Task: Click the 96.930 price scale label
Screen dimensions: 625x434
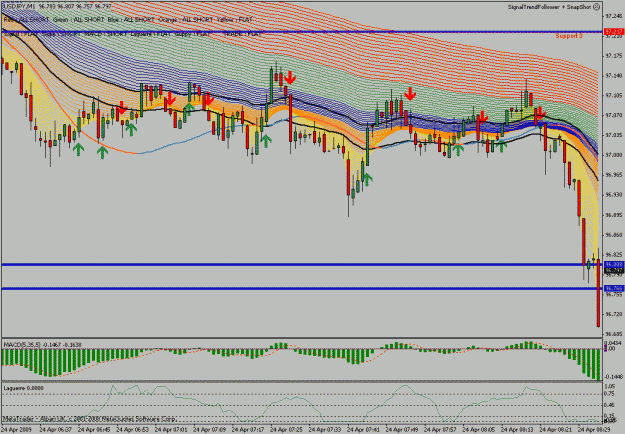Action: pos(613,195)
